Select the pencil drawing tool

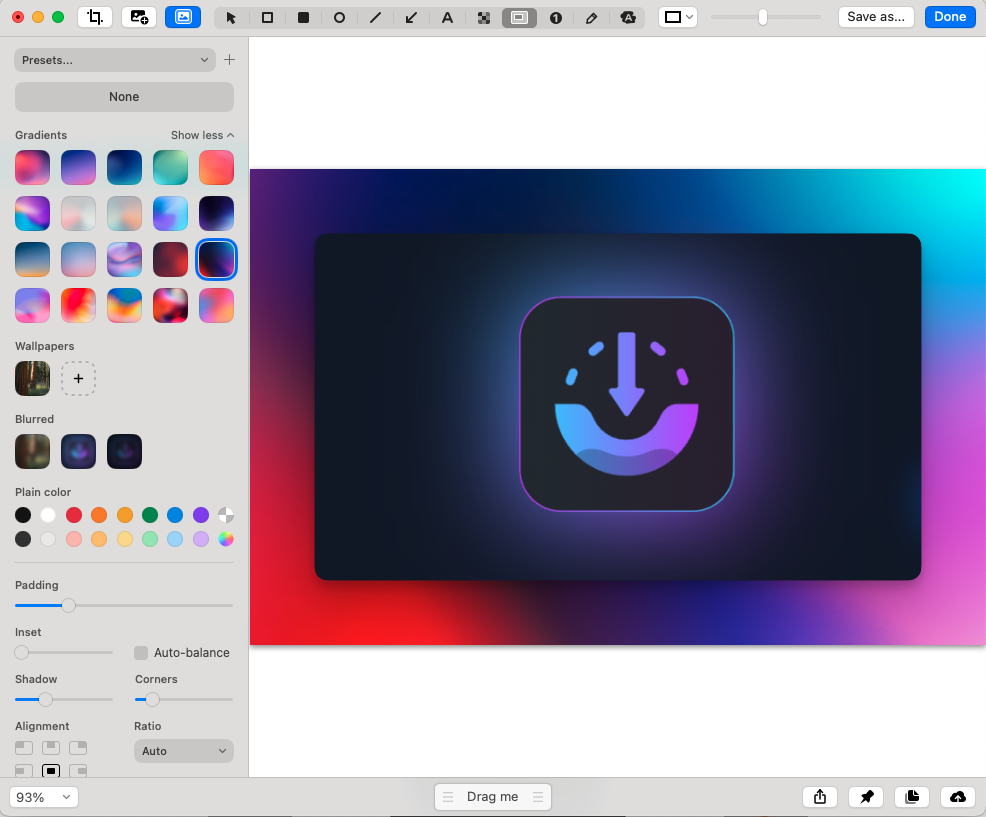pyautogui.click(x=591, y=17)
